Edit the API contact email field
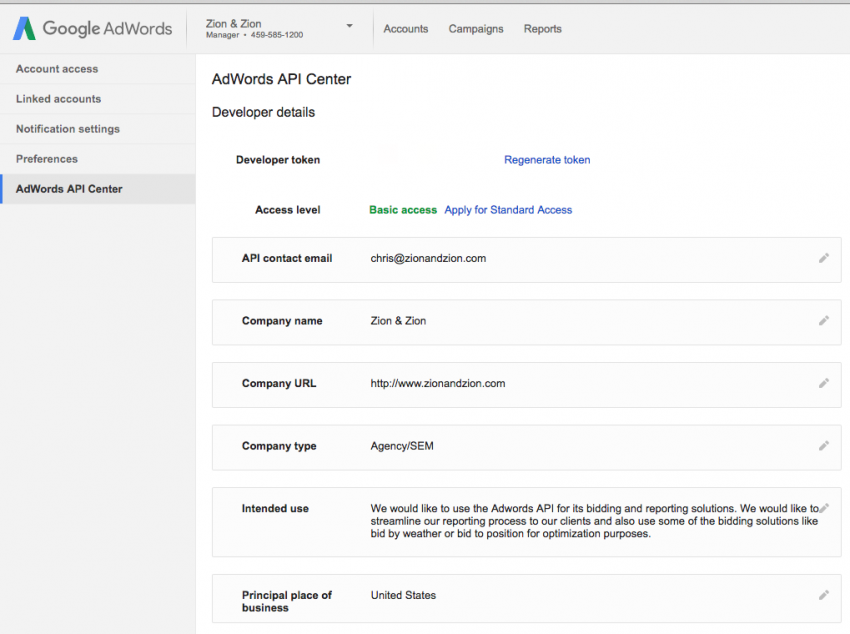This screenshot has height=634, width=850. click(x=824, y=257)
